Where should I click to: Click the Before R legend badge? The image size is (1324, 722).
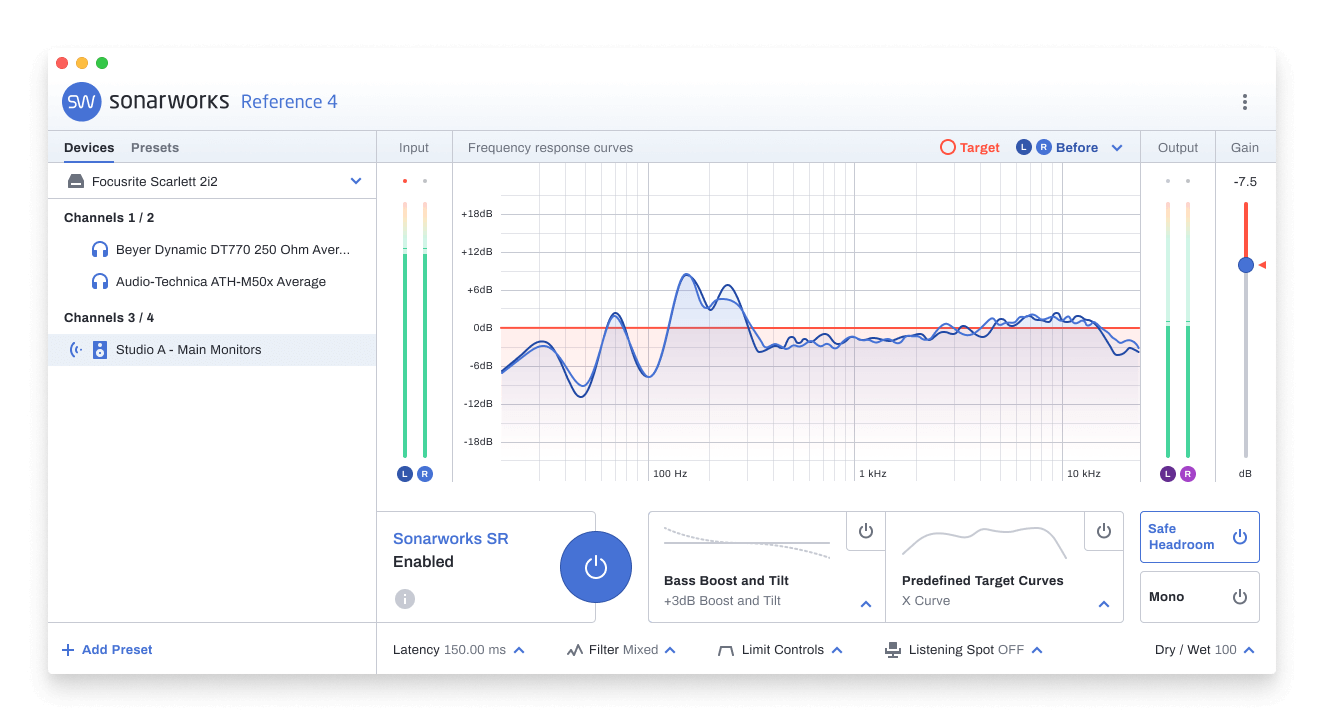(1043, 147)
